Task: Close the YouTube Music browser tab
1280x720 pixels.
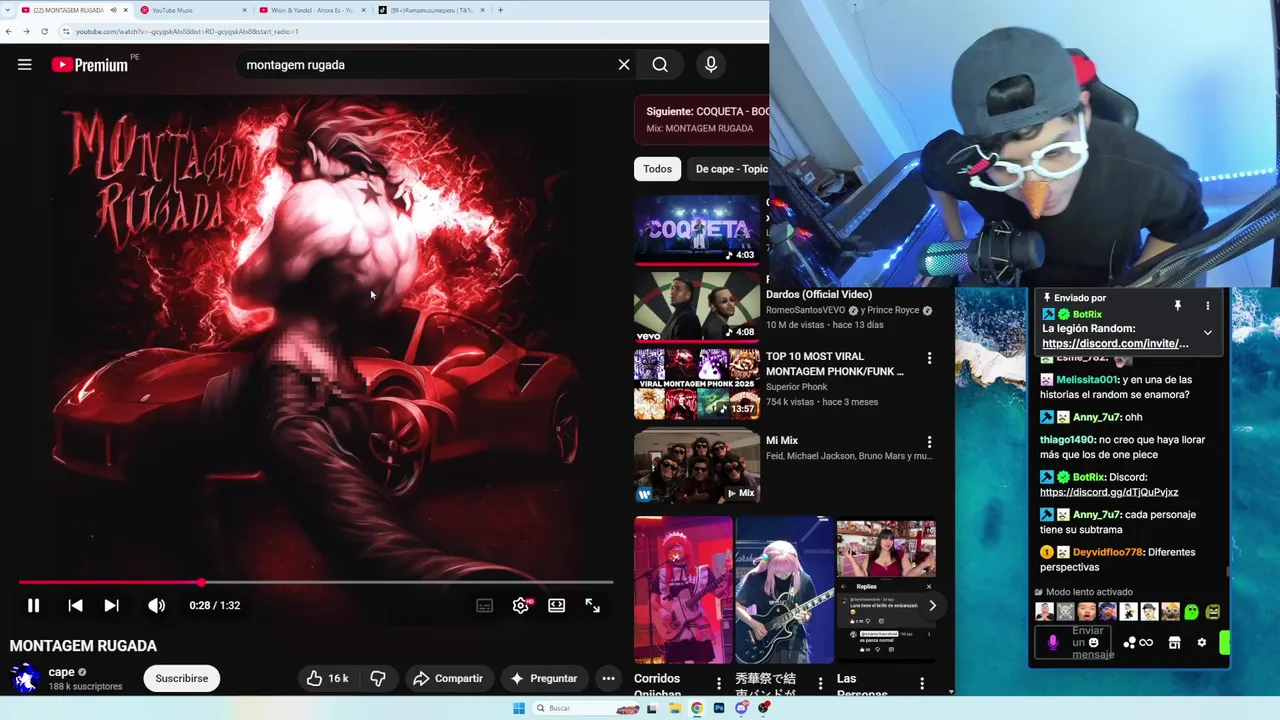Action: (244, 10)
